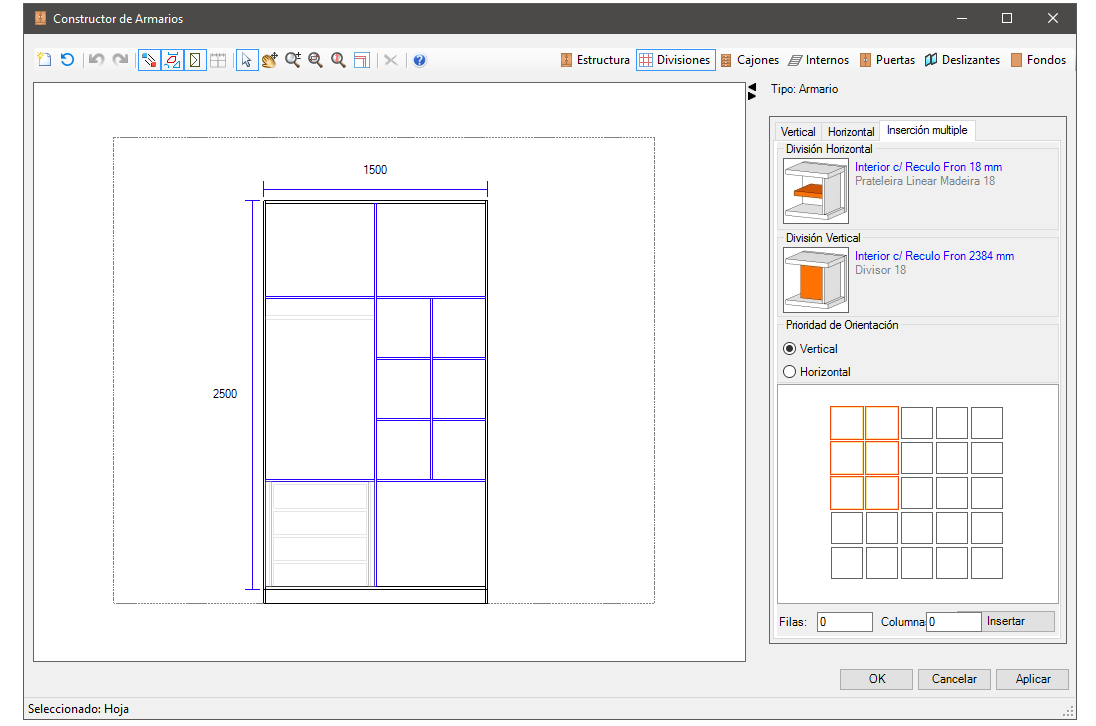Click the Seleccionado: Hoja status text
The height and width of the screenshot is (726, 1096).
pyautogui.click(x=78, y=709)
